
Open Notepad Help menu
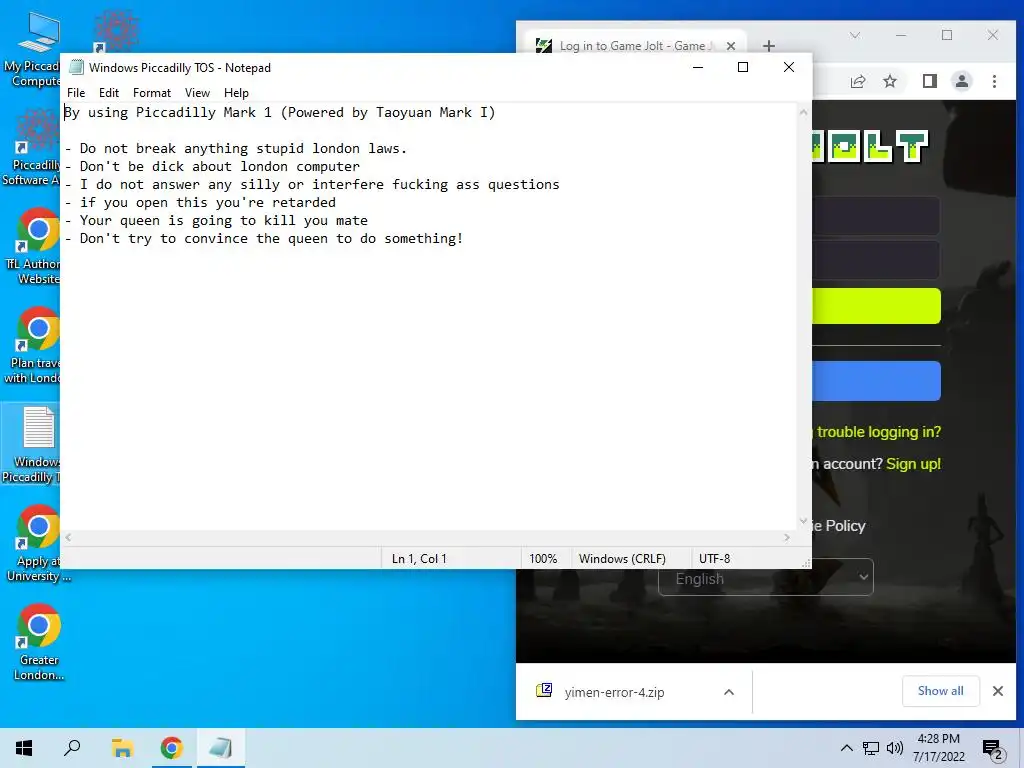click(236, 93)
